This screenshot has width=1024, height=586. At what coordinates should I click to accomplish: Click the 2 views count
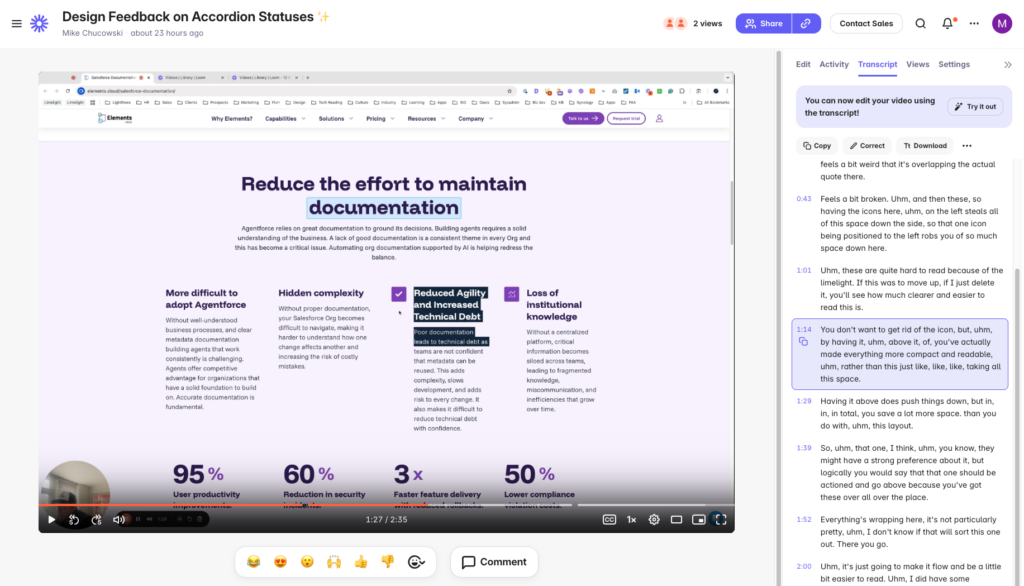pos(707,24)
